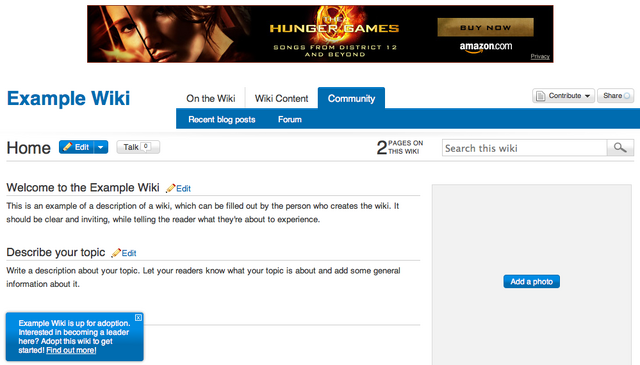The image size is (640, 365).
Task: Click the Example Wiki title link
Action: tap(69, 98)
